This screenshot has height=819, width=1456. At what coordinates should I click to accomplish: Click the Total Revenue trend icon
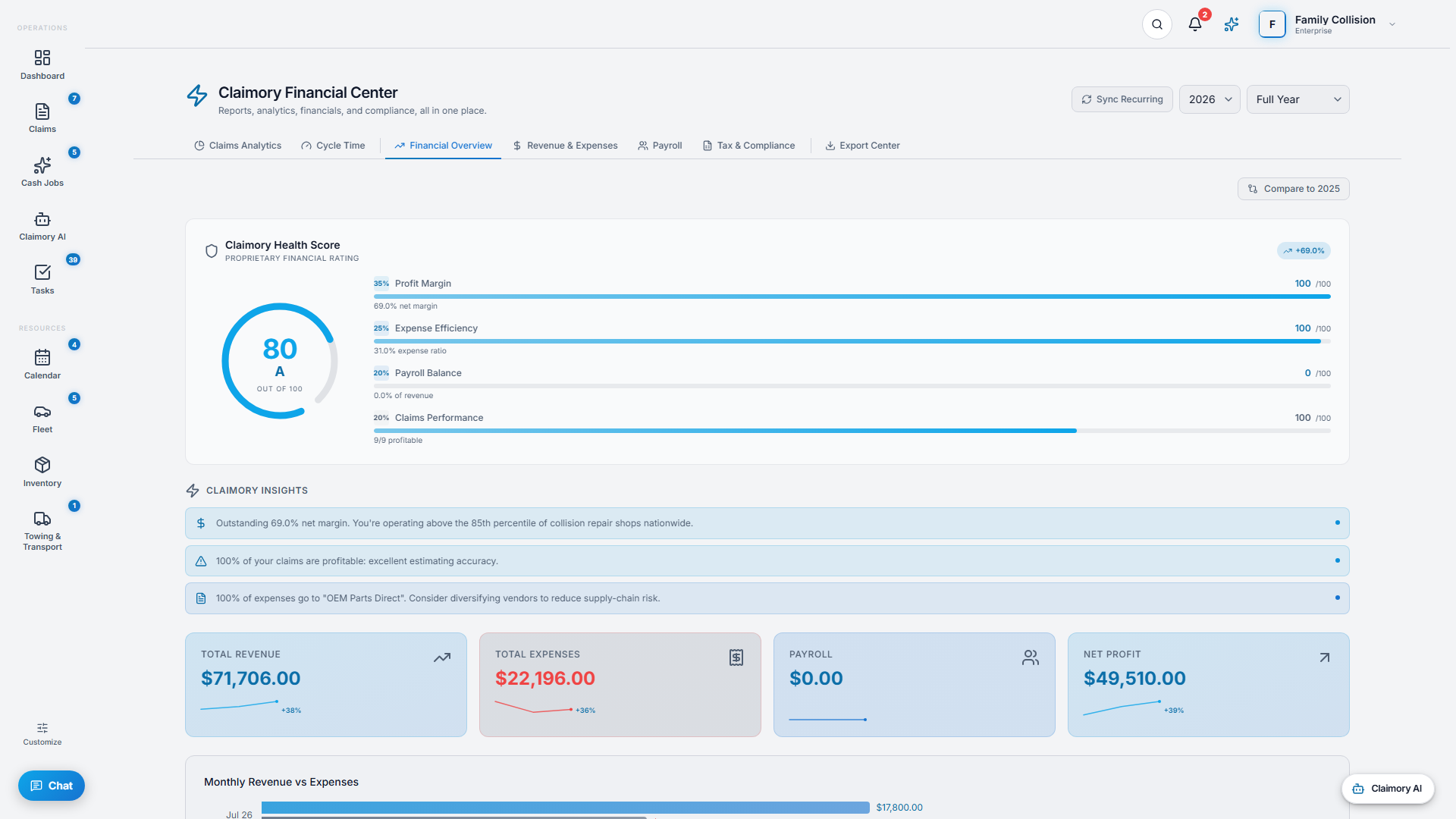coord(442,657)
